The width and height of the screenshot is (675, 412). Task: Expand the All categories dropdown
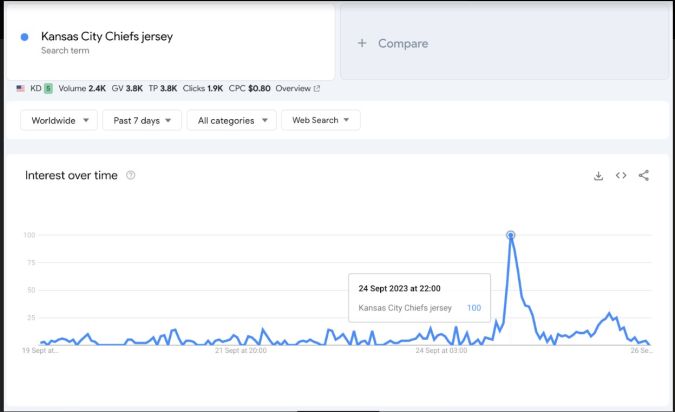(232, 121)
